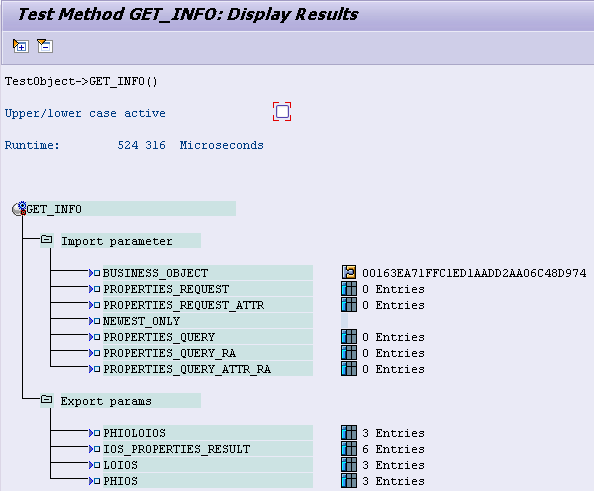Click the Expand all nodes toolbar icon
The width and height of the screenshot is (594, 491).
(x=20, y=46)
